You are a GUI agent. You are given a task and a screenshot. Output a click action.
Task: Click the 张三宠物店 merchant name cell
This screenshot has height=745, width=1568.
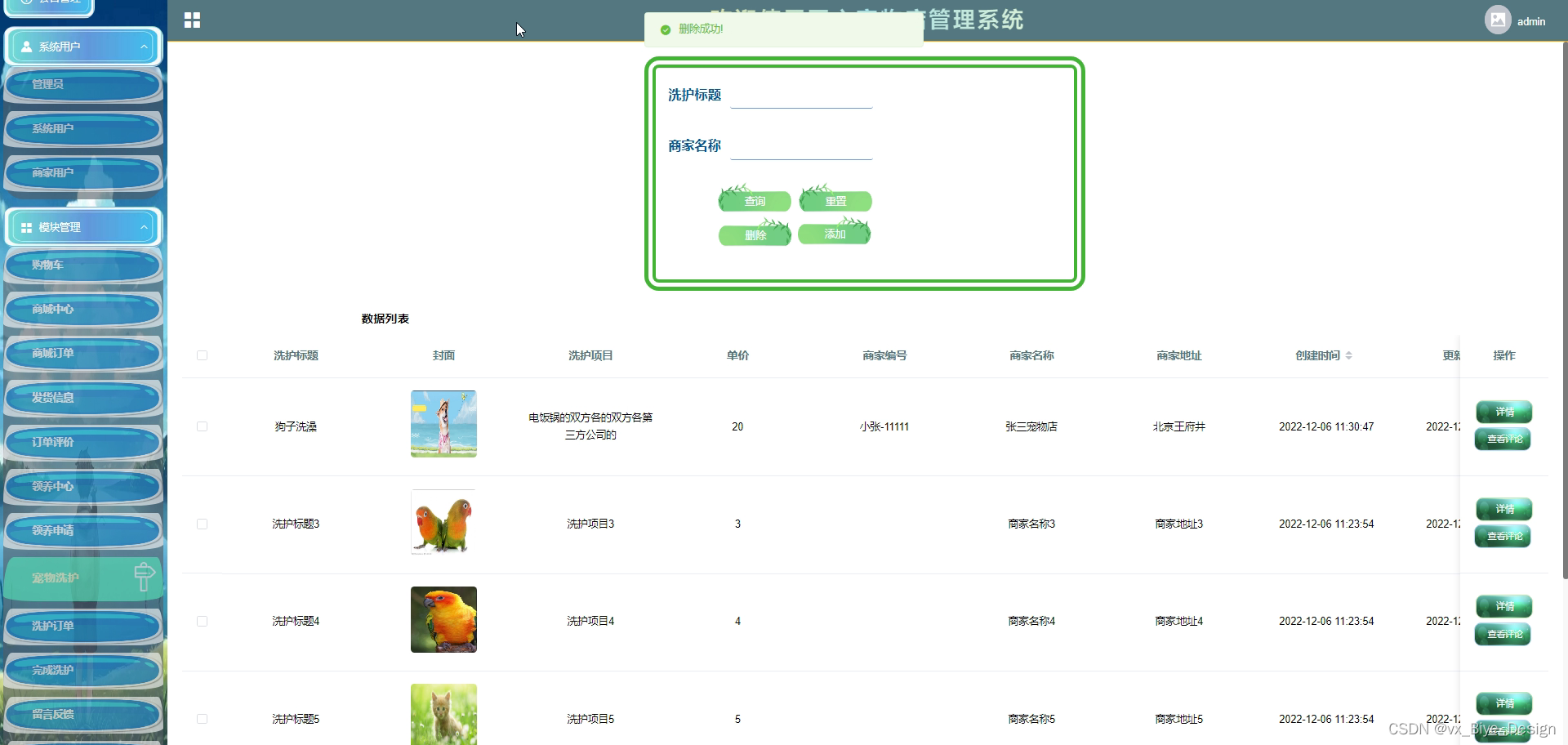pos(1031,426)
